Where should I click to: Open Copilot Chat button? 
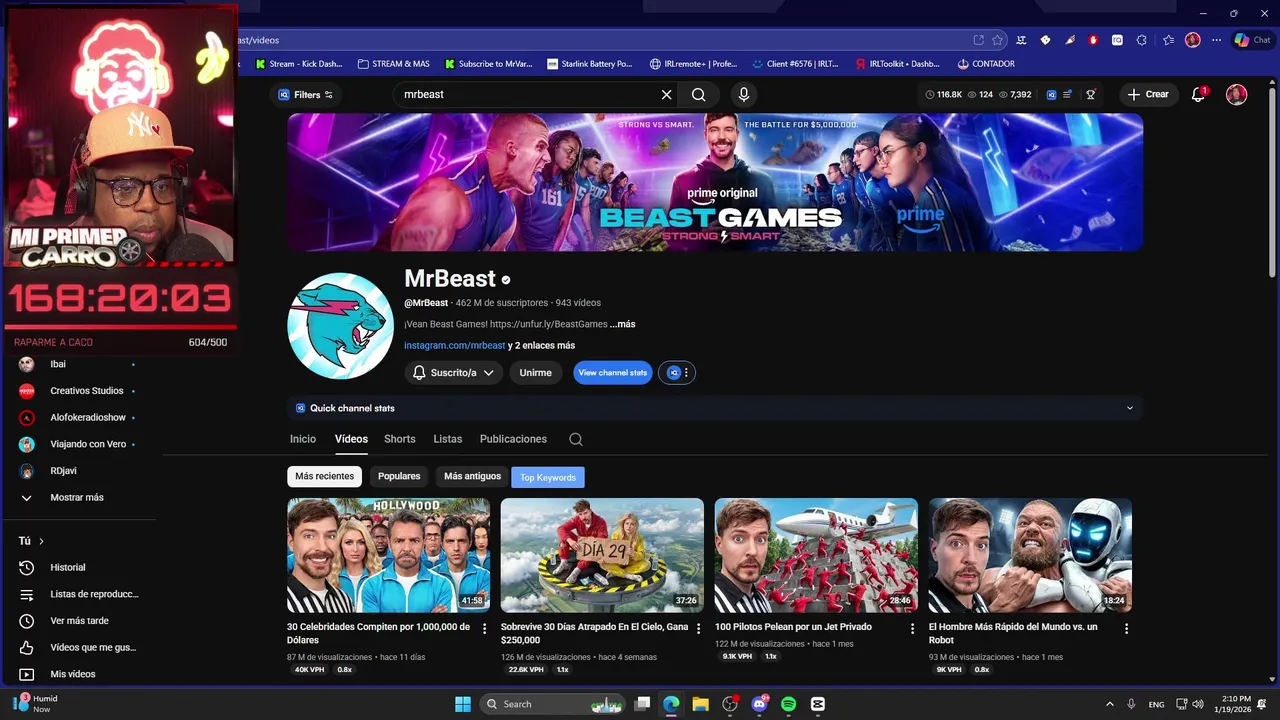(x=1253, y=40)
